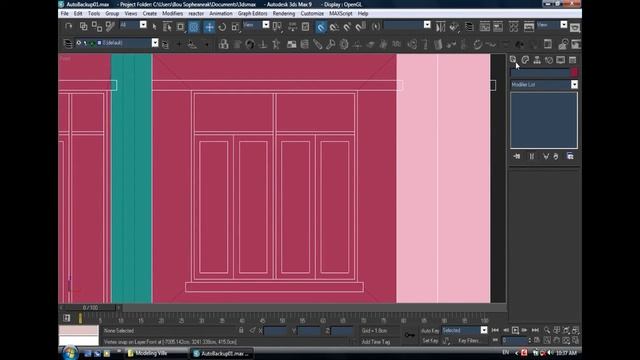Click the Unlink Selection tool

click(x=97, y=27)
